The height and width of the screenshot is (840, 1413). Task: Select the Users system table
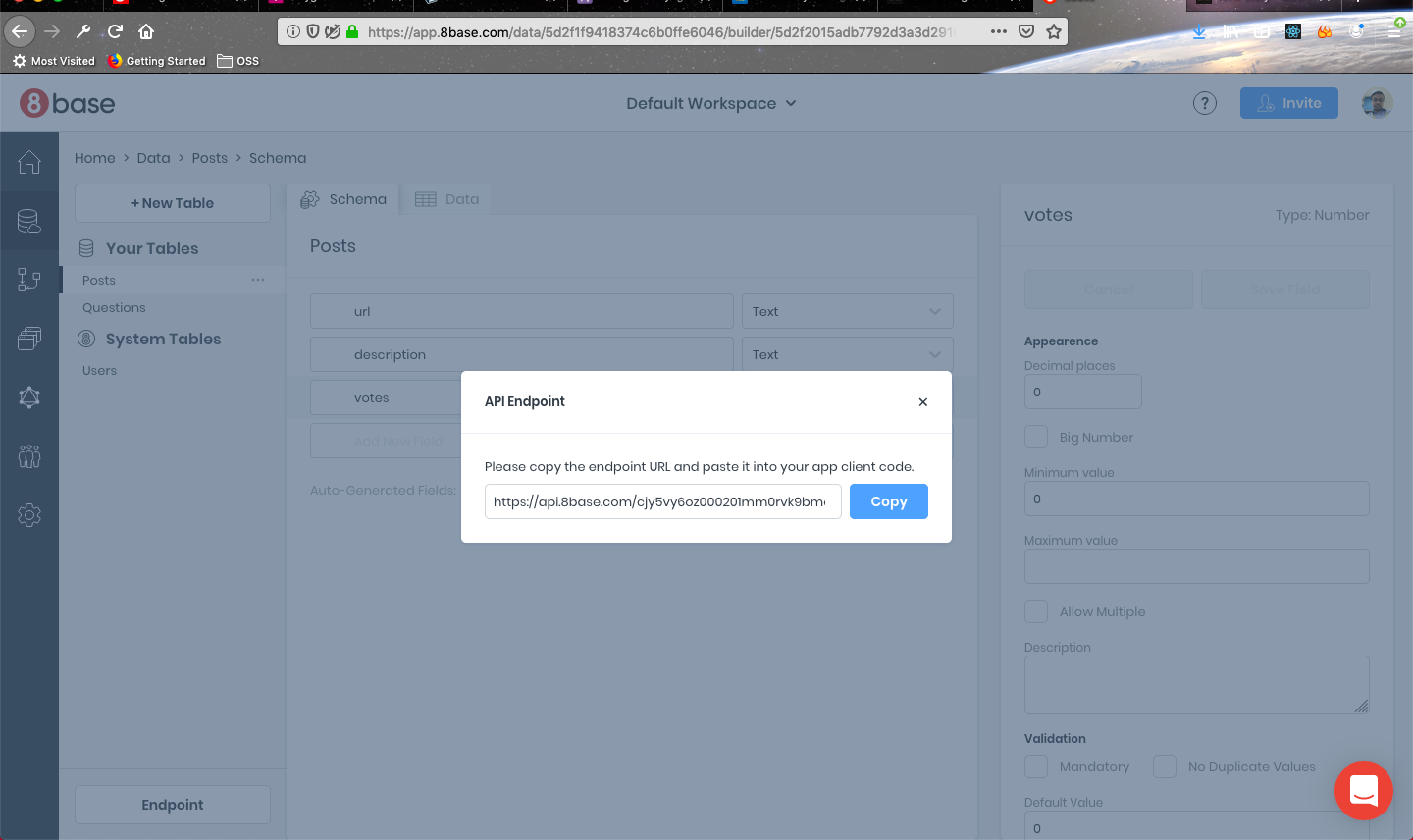point(99,370)
